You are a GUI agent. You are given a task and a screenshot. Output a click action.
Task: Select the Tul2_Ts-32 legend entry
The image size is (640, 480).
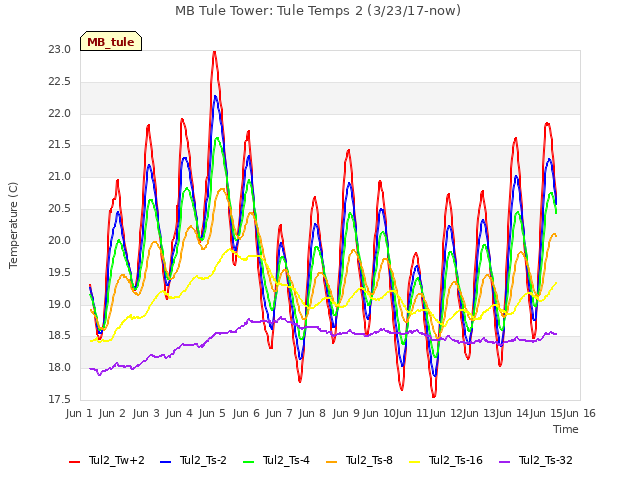[536, 460]
